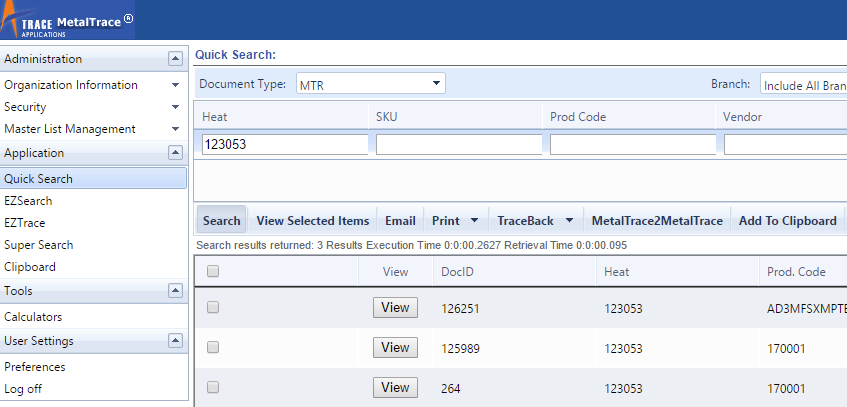Open Quick Search in sidebar
Image resolution: width=847 pixels, height=407 pixels.
pyautogui.click(x=93, y=178)
